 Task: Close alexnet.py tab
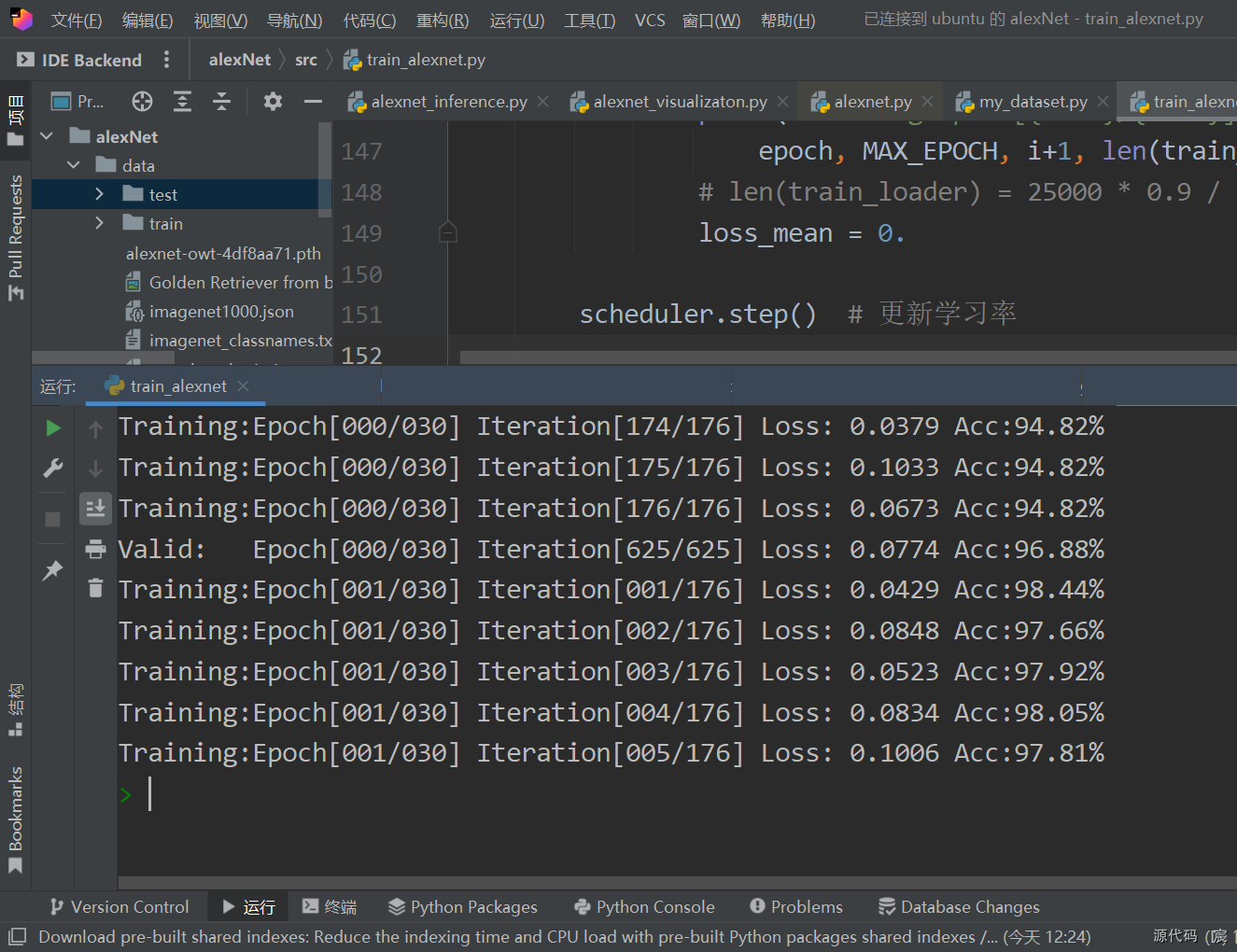[927, 101]
